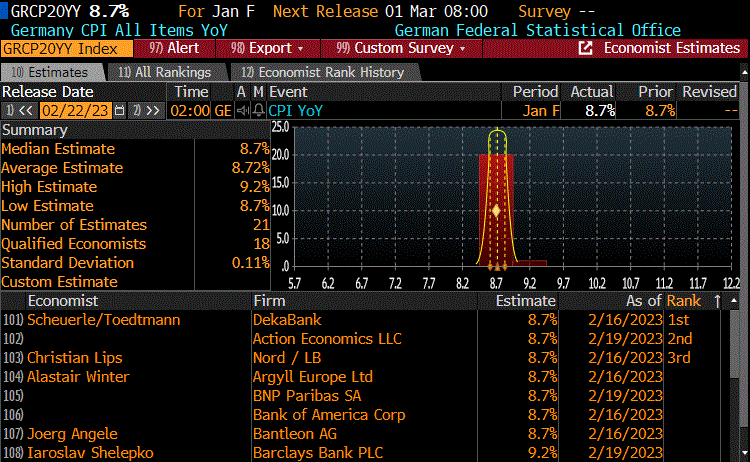750x462 pixels.
Task: Click the 3rd rank for Nord / LB
Action: click(679, 358)
